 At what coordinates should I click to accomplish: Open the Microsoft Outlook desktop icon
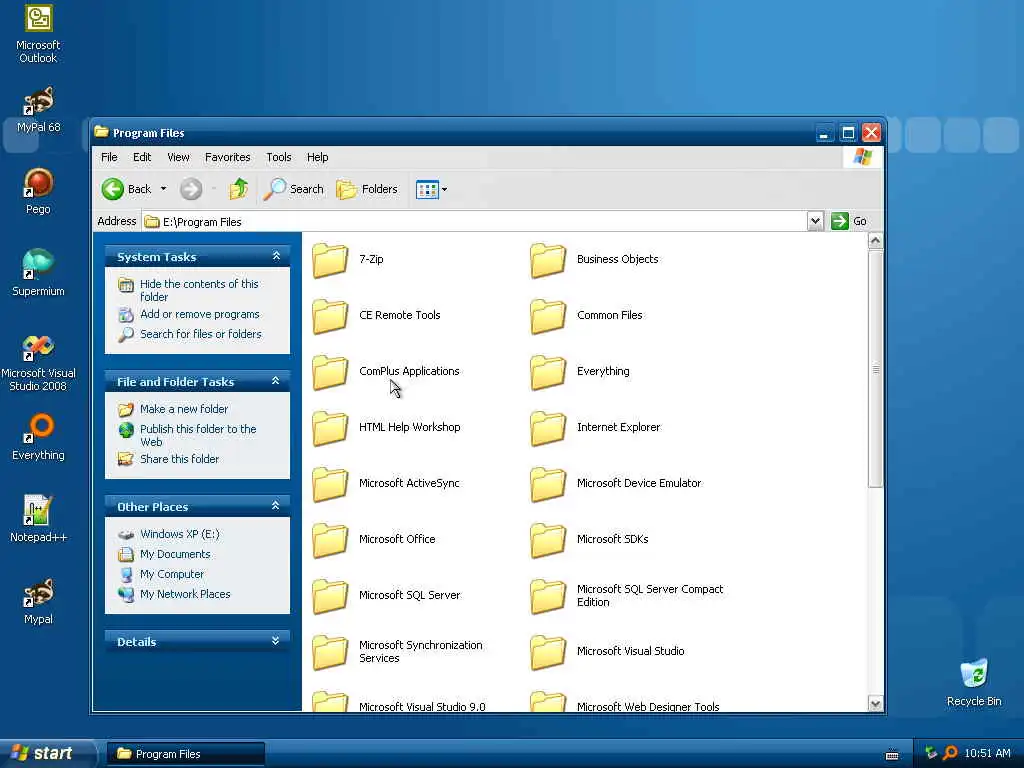pos(38,34)
